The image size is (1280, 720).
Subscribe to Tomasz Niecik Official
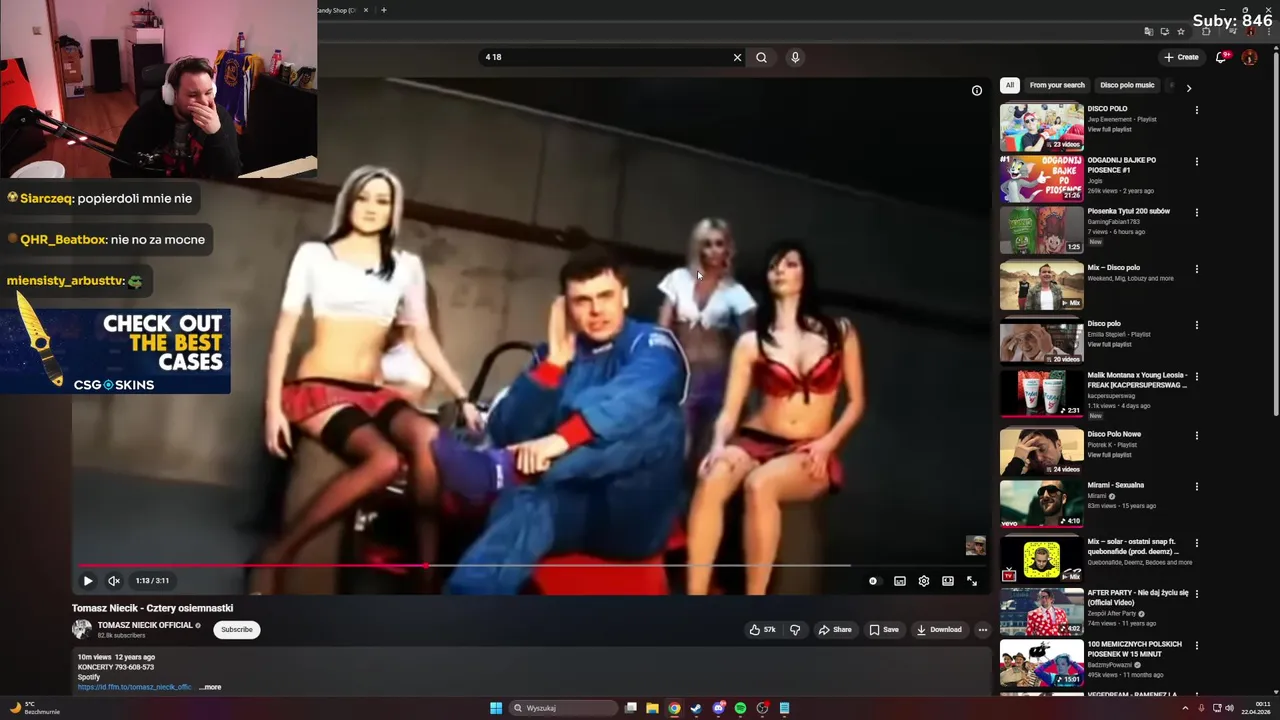(237, 629)
